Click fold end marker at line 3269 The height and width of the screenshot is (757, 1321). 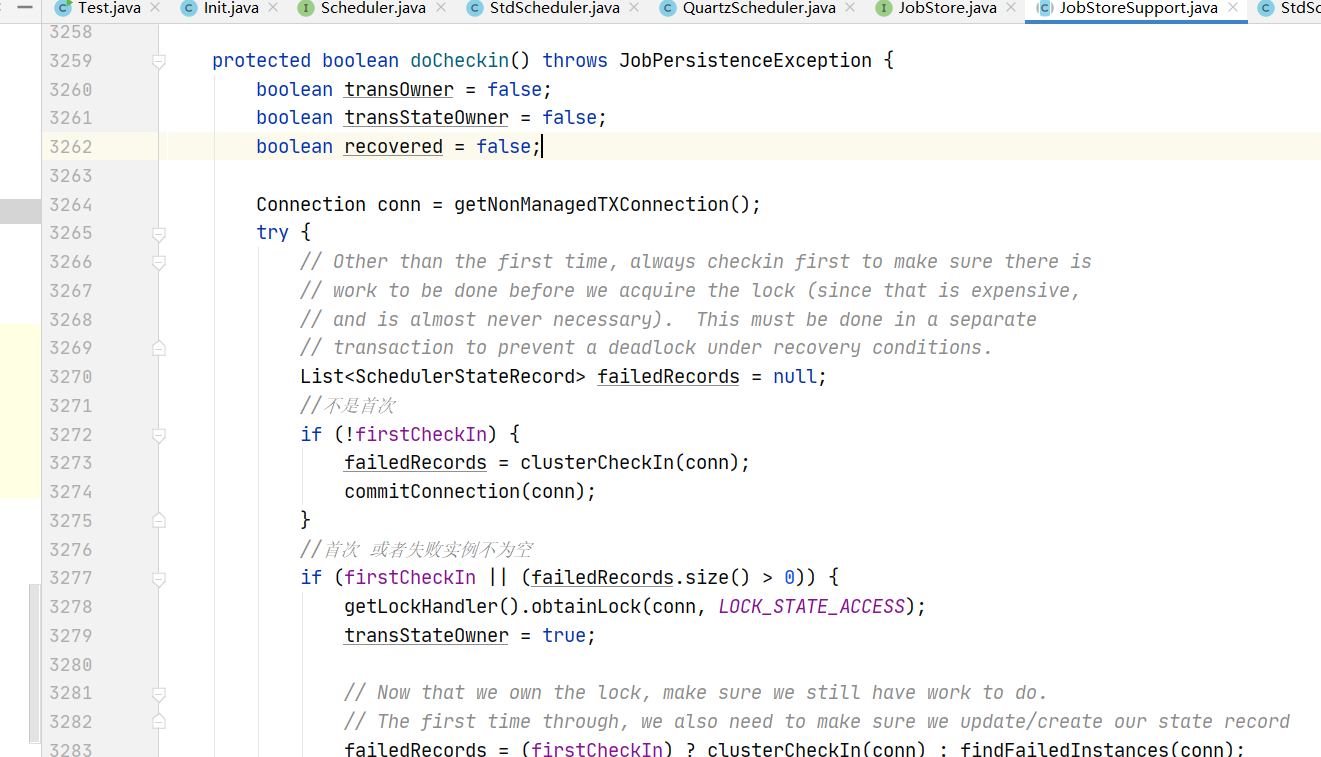pos(158,348)
